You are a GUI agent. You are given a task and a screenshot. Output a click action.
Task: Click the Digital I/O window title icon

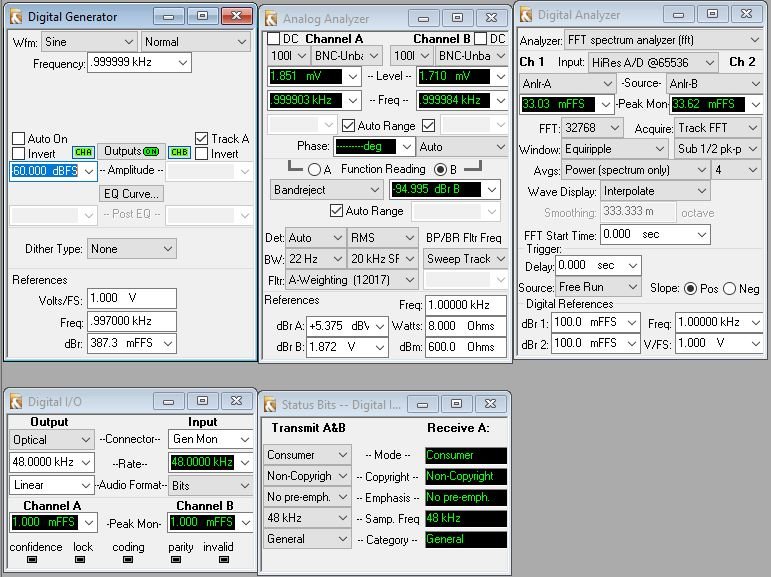[16, 402]
